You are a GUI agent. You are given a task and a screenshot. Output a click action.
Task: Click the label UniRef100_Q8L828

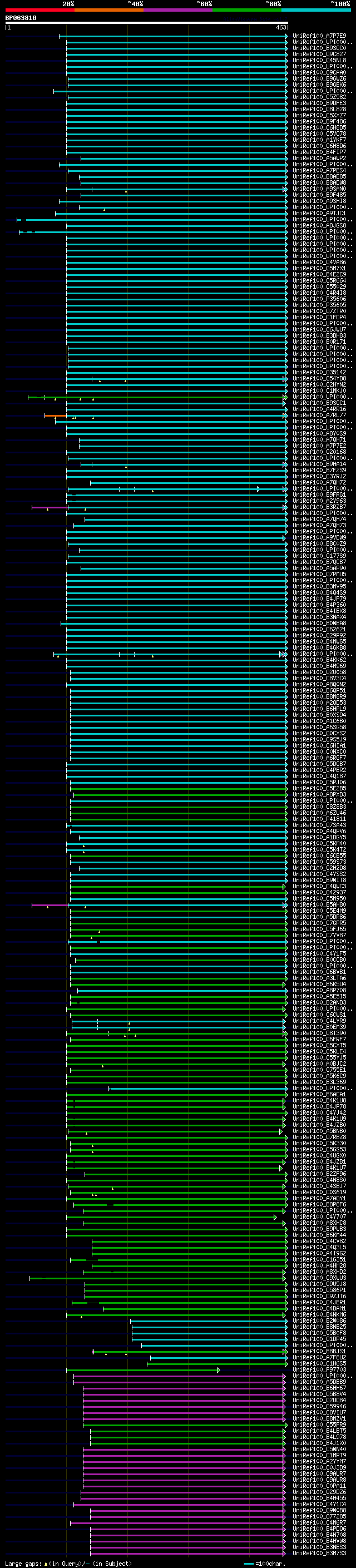tap(319, 110)
